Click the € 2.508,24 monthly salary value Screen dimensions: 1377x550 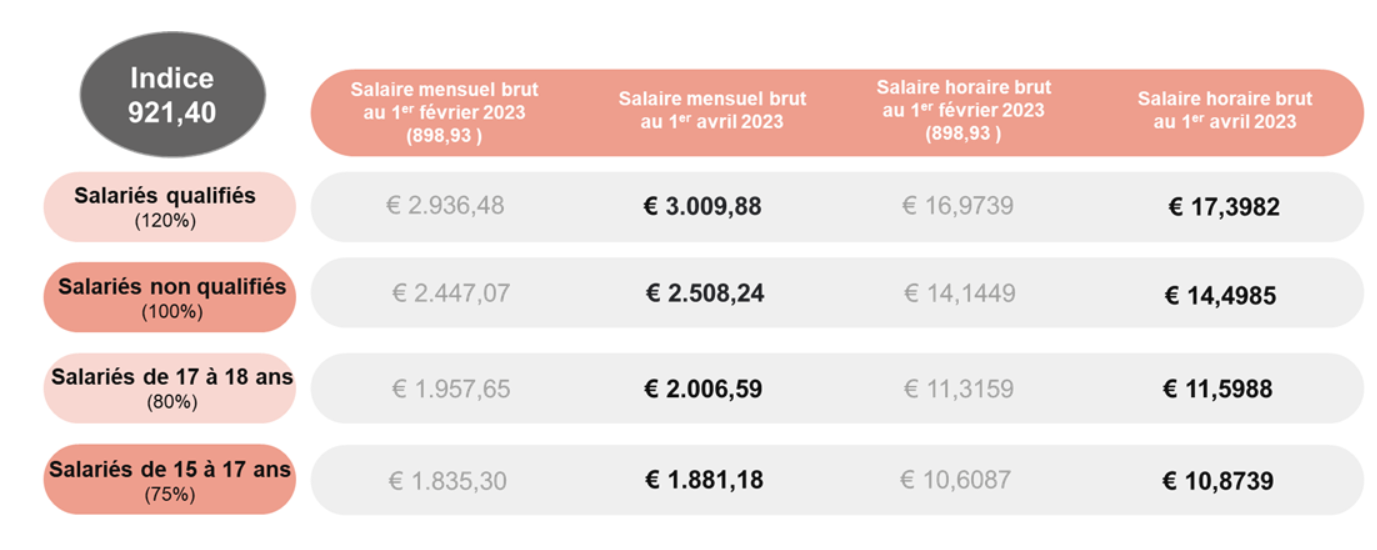click(x=704, y=294)
